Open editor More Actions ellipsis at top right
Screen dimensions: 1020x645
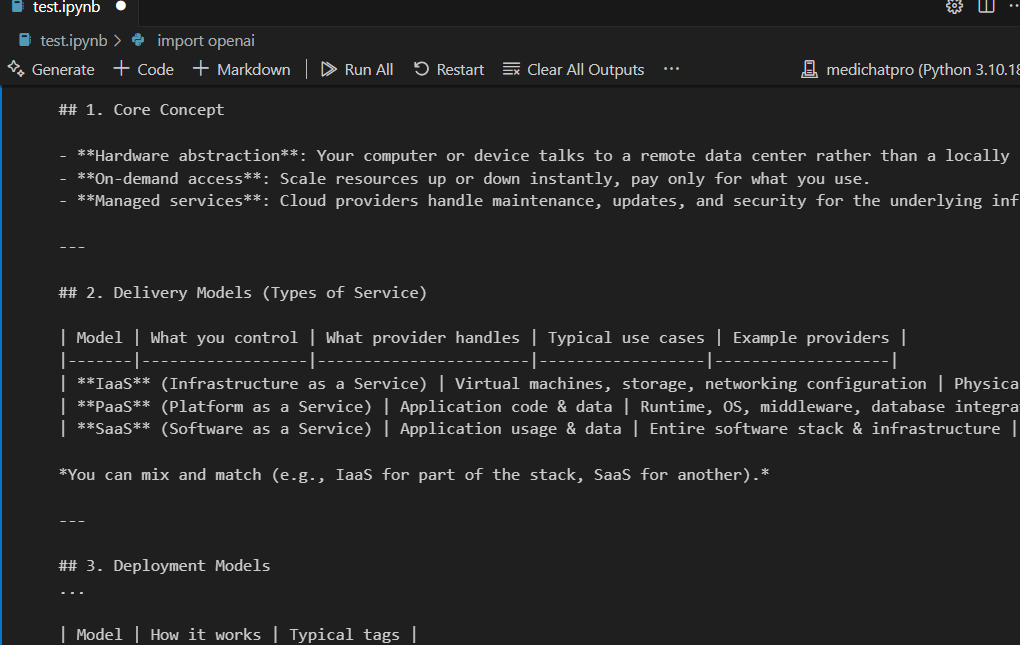point(1014,7)
